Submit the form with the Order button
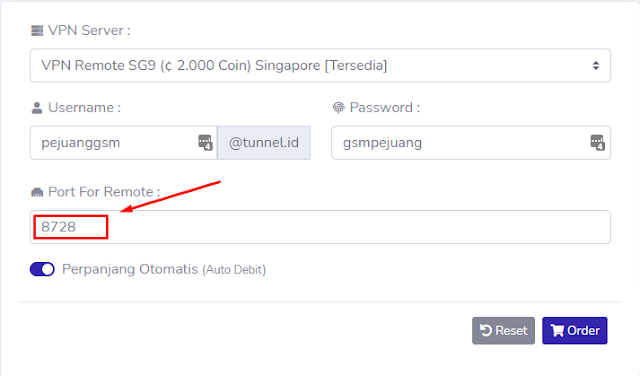The width and height of the screenshot is (640, 376). 575,330
